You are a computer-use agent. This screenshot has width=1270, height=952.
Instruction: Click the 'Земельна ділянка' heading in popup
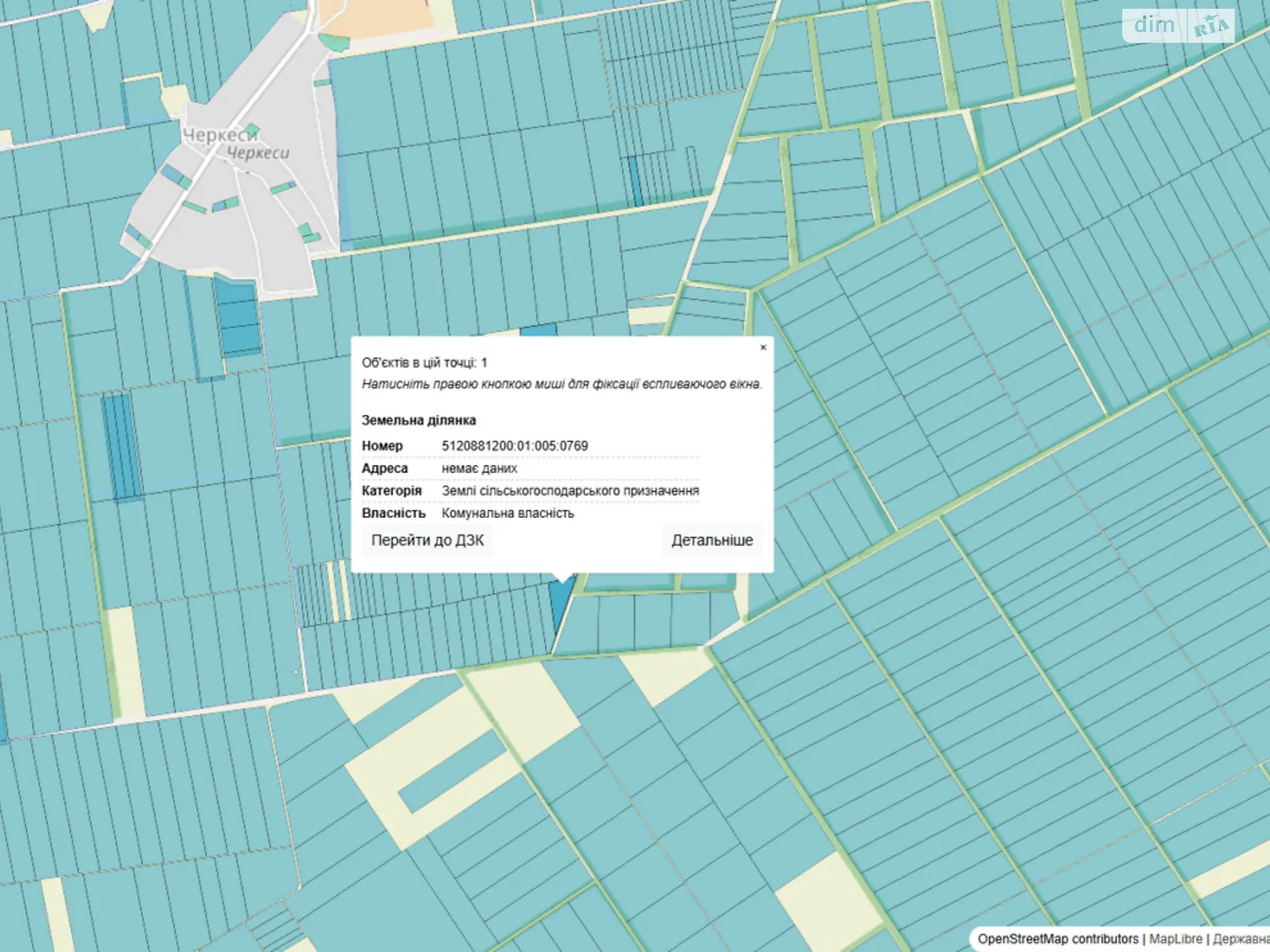[418, 420]
